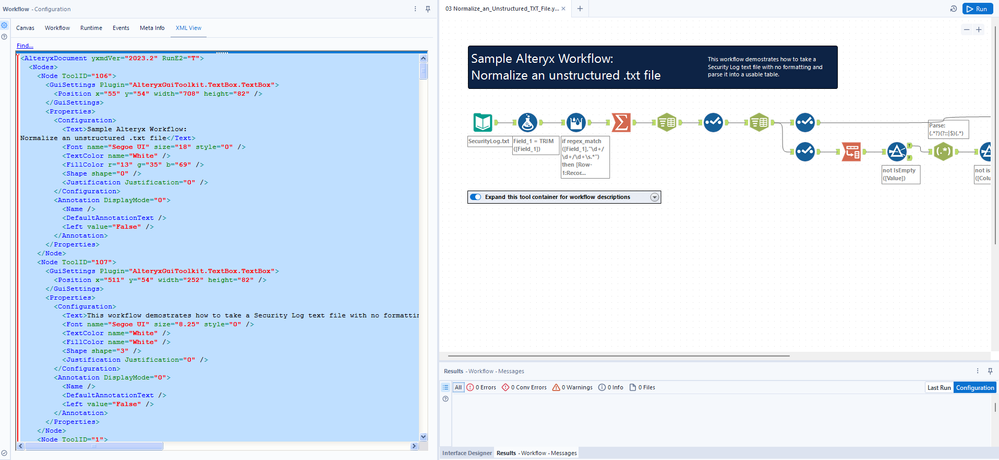
Task: Select the lower-branch Select tool
Action: point(805,152)
